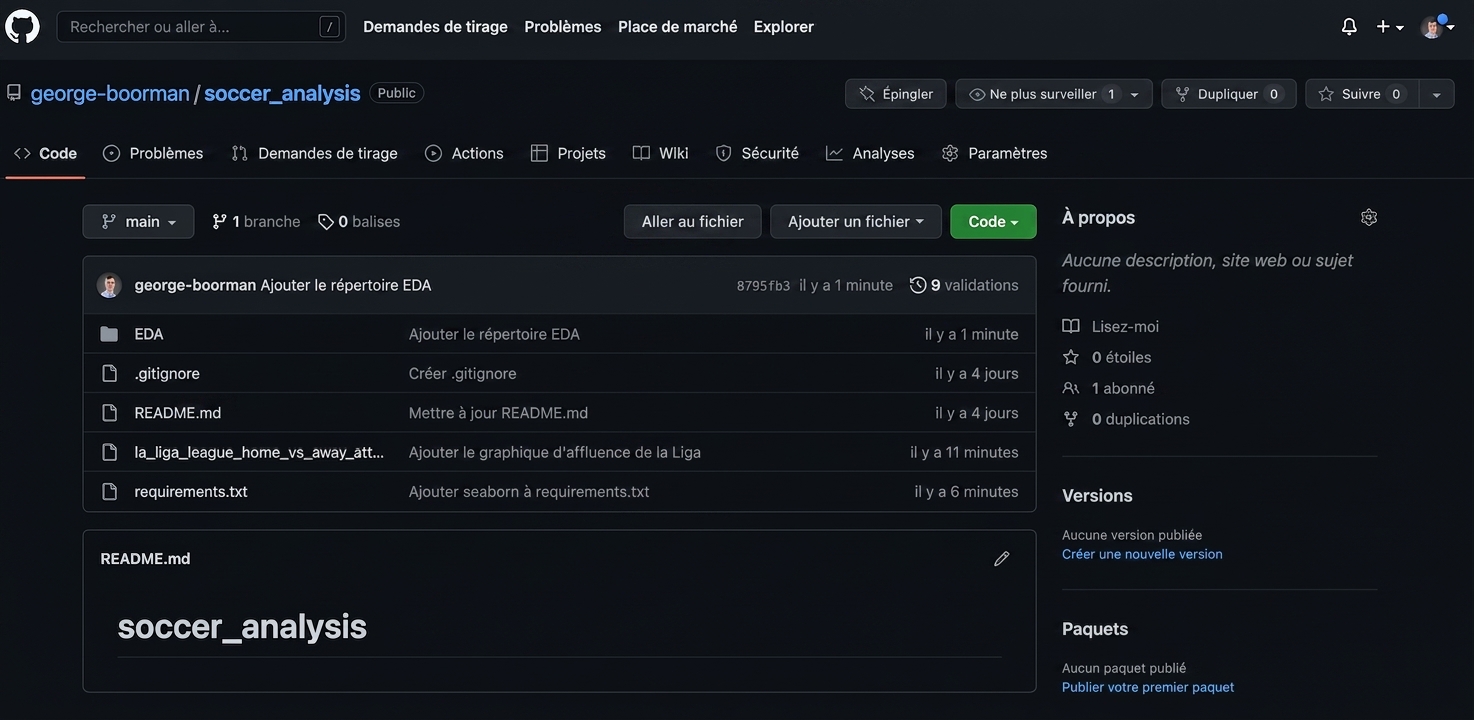The width and height of the screenshot is (1474, 720).
Task: View 0 duplications forks
Action: pos(1126,419)
